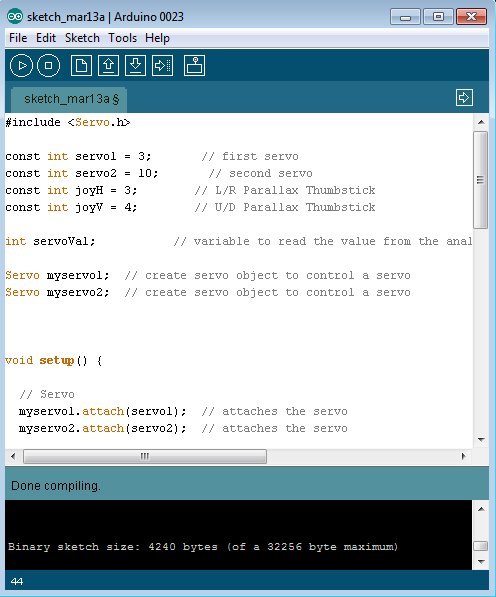The image size is (496, 597).
Task: Click the Arduino logo in title bar
Action: click(15, 16)
